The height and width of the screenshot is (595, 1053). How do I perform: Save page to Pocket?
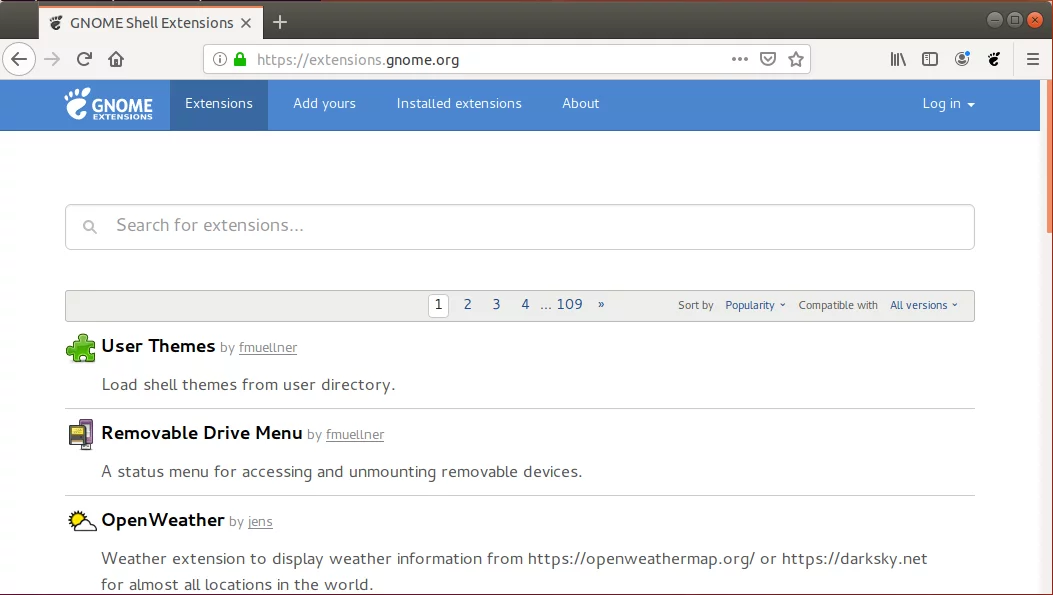tap(768, 59)
